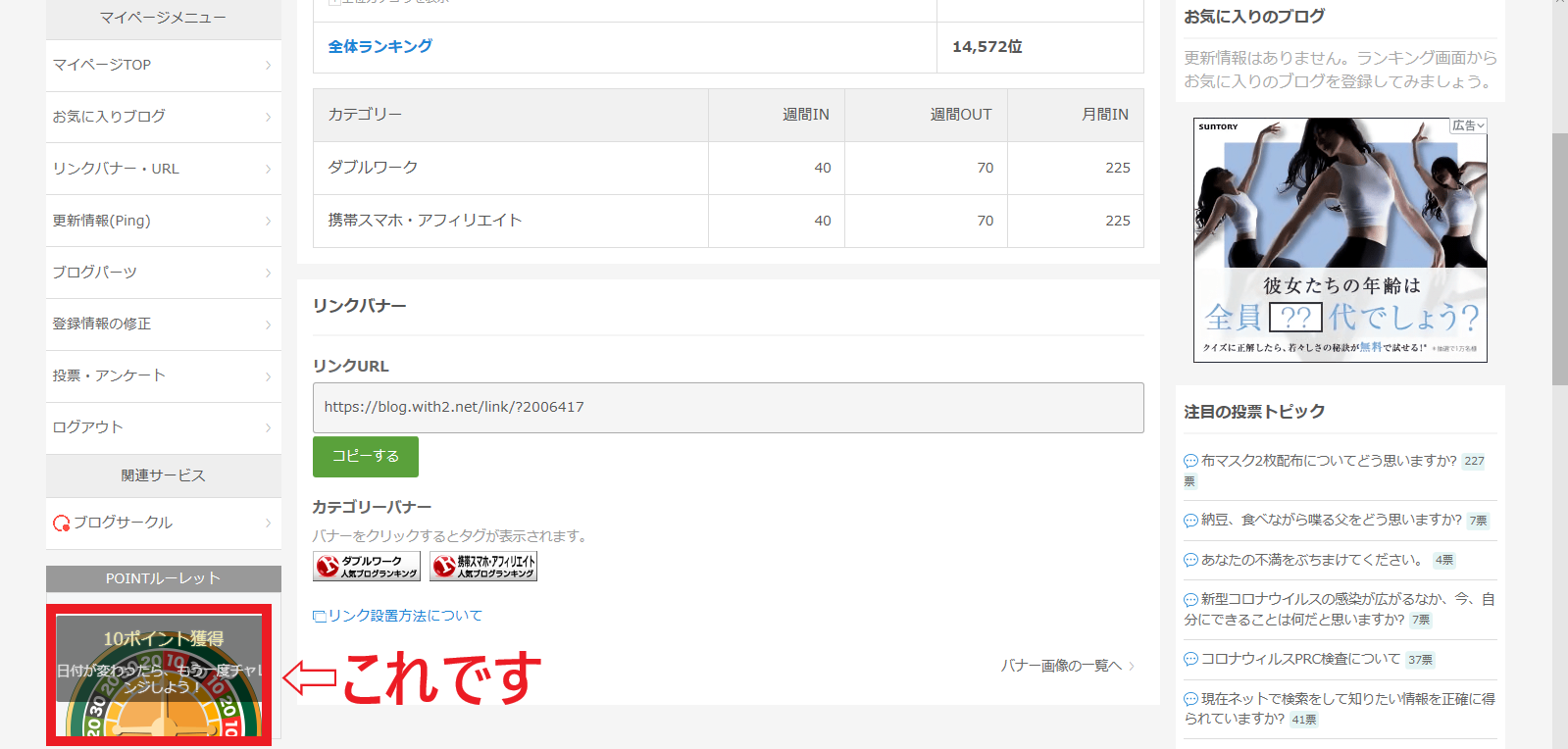Open マイページTOP from sidebar menu
This screenshot has width=1568, height=749.
163,65
